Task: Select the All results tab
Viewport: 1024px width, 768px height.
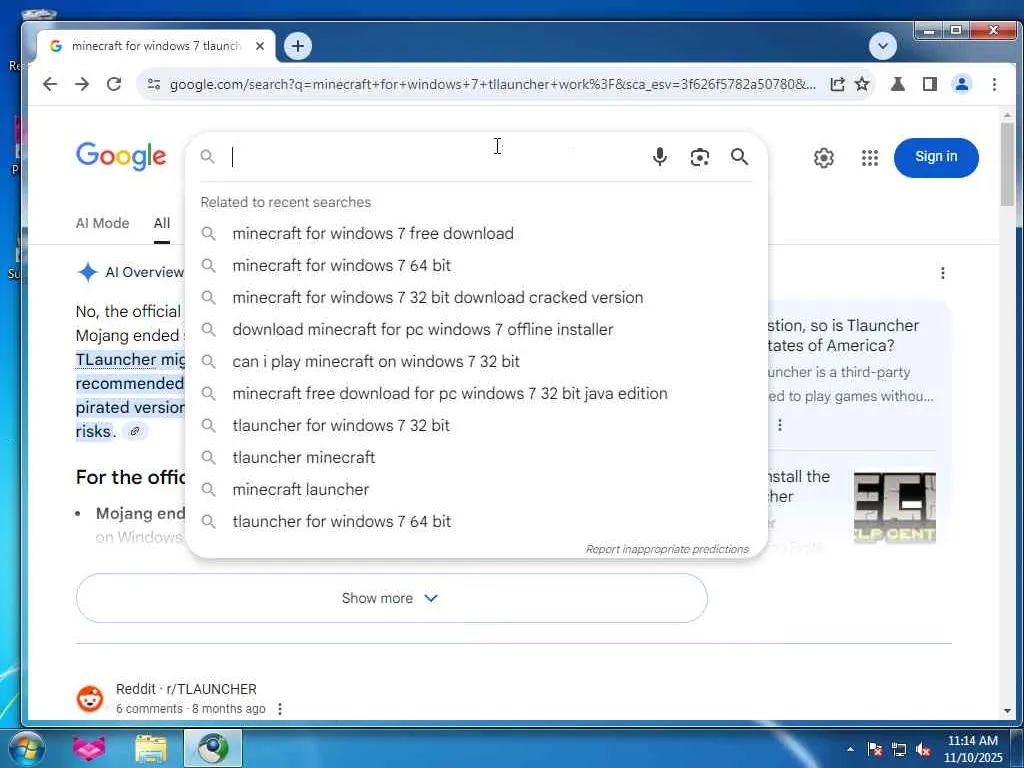Action: pyautogui.click(x=162, y=223)
